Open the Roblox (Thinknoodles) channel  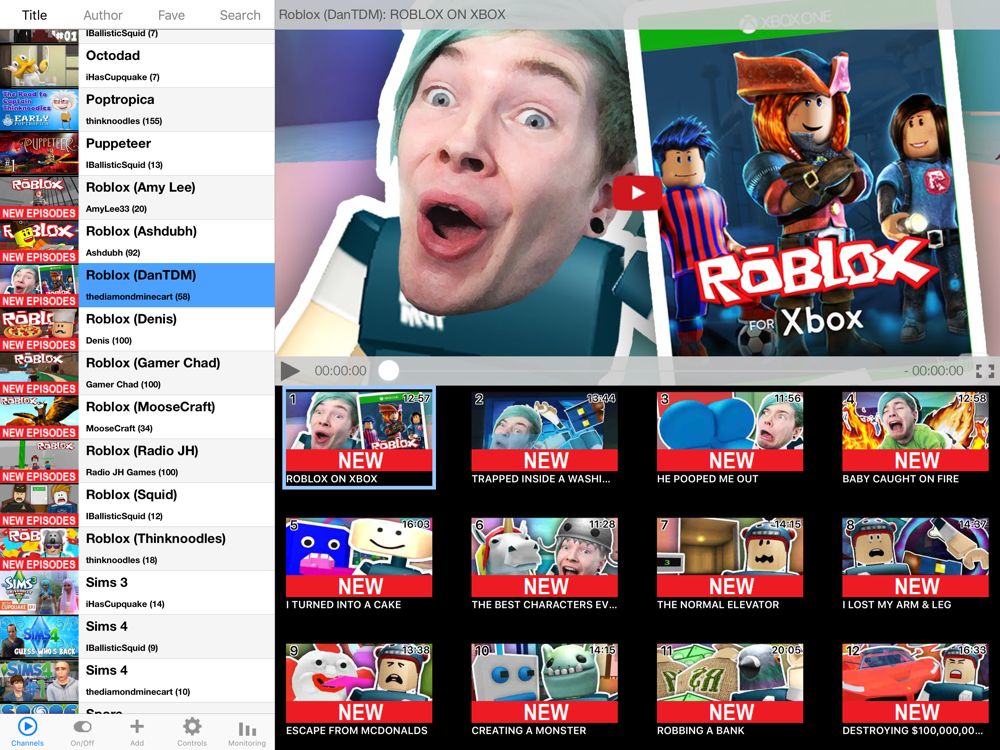pyautogui.click(x=137, y=549)
